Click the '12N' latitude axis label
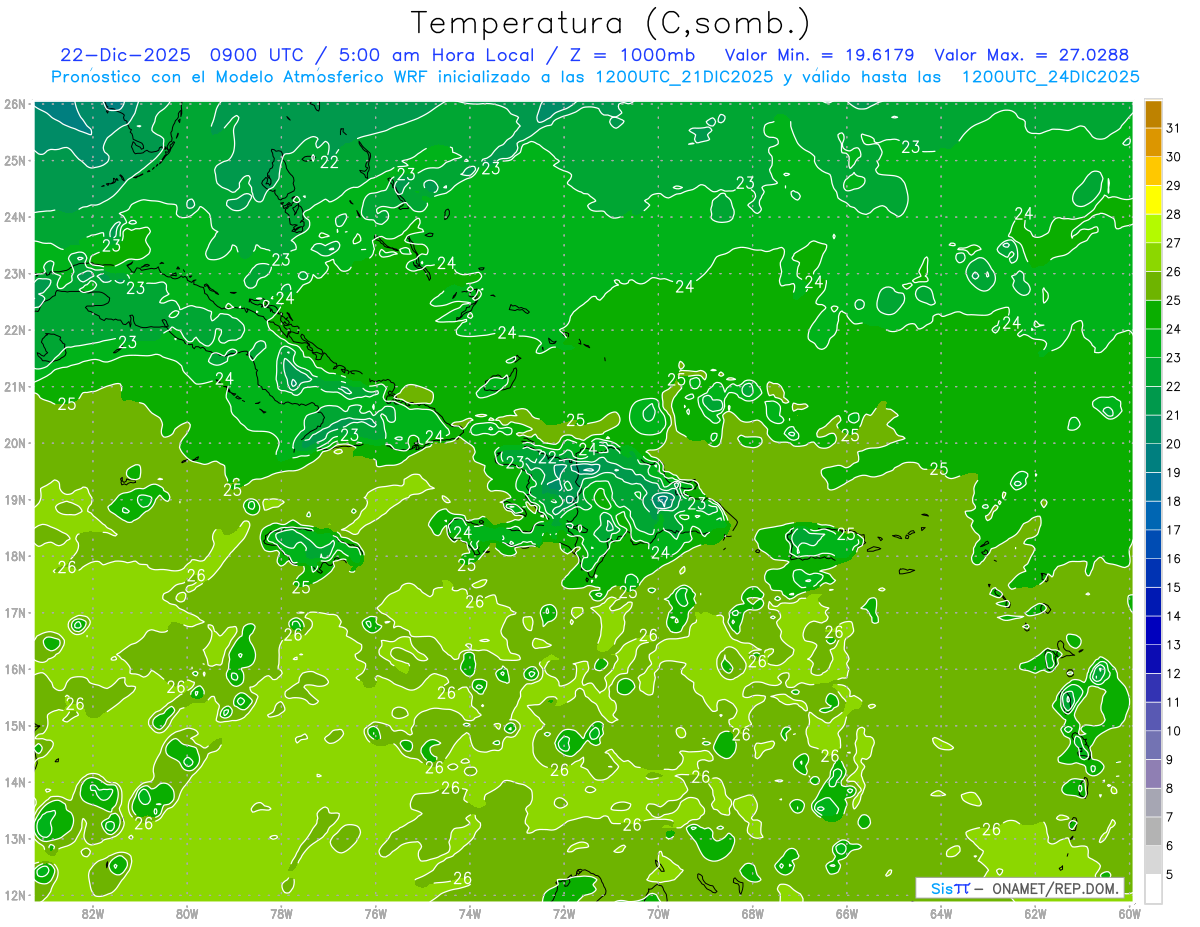 pyautogui.click(x=14, y=895)
